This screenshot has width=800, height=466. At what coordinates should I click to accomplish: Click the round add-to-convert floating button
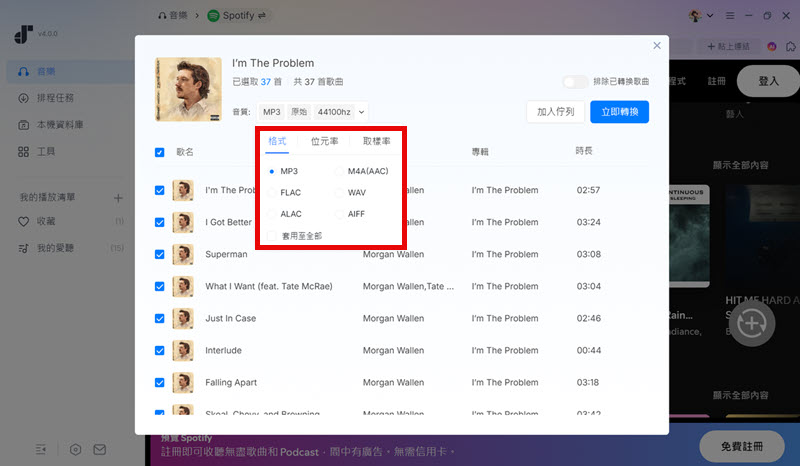(x=752, y=324)
